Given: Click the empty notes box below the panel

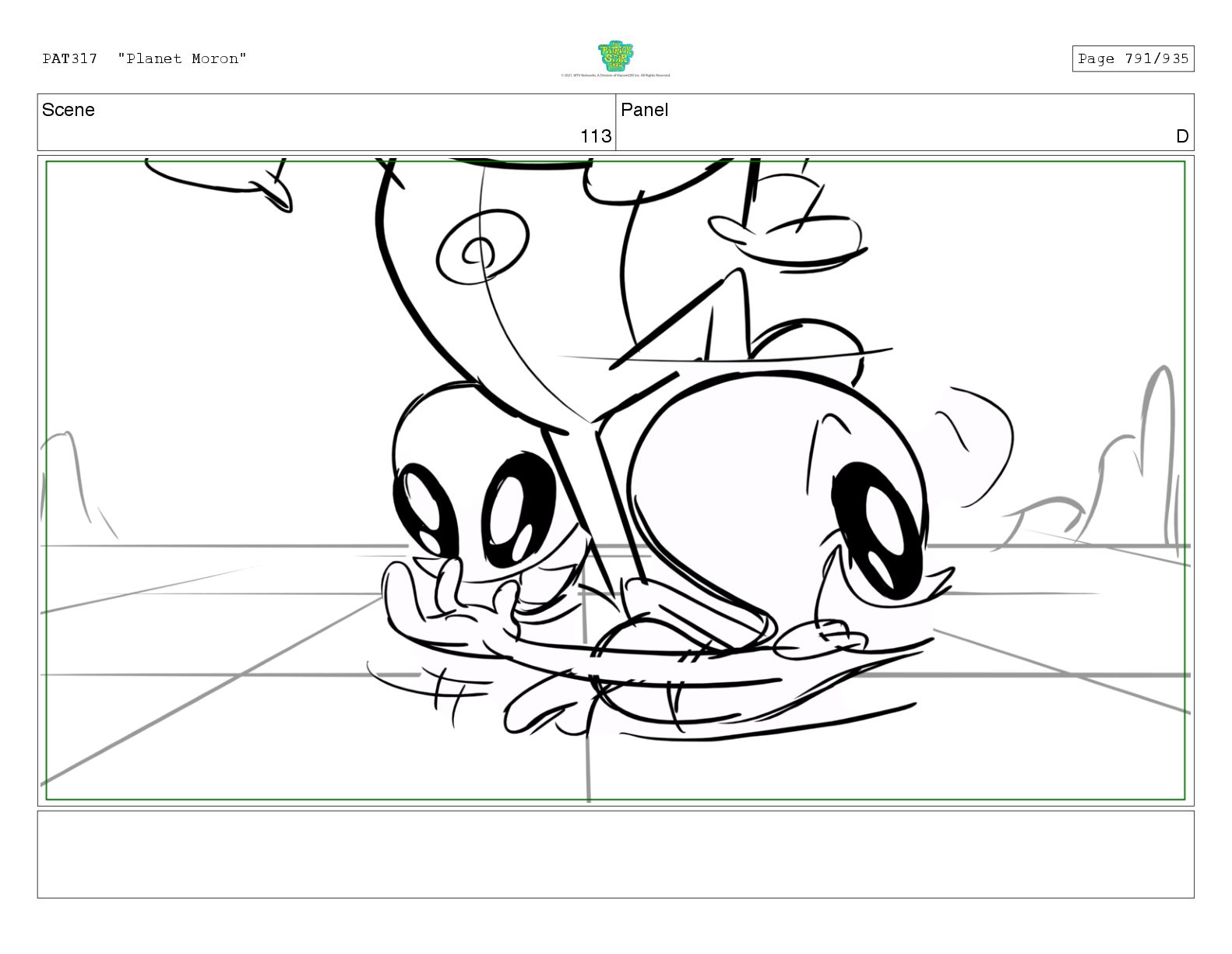Looking at the screenshot, I should click(x=615, y=854).
